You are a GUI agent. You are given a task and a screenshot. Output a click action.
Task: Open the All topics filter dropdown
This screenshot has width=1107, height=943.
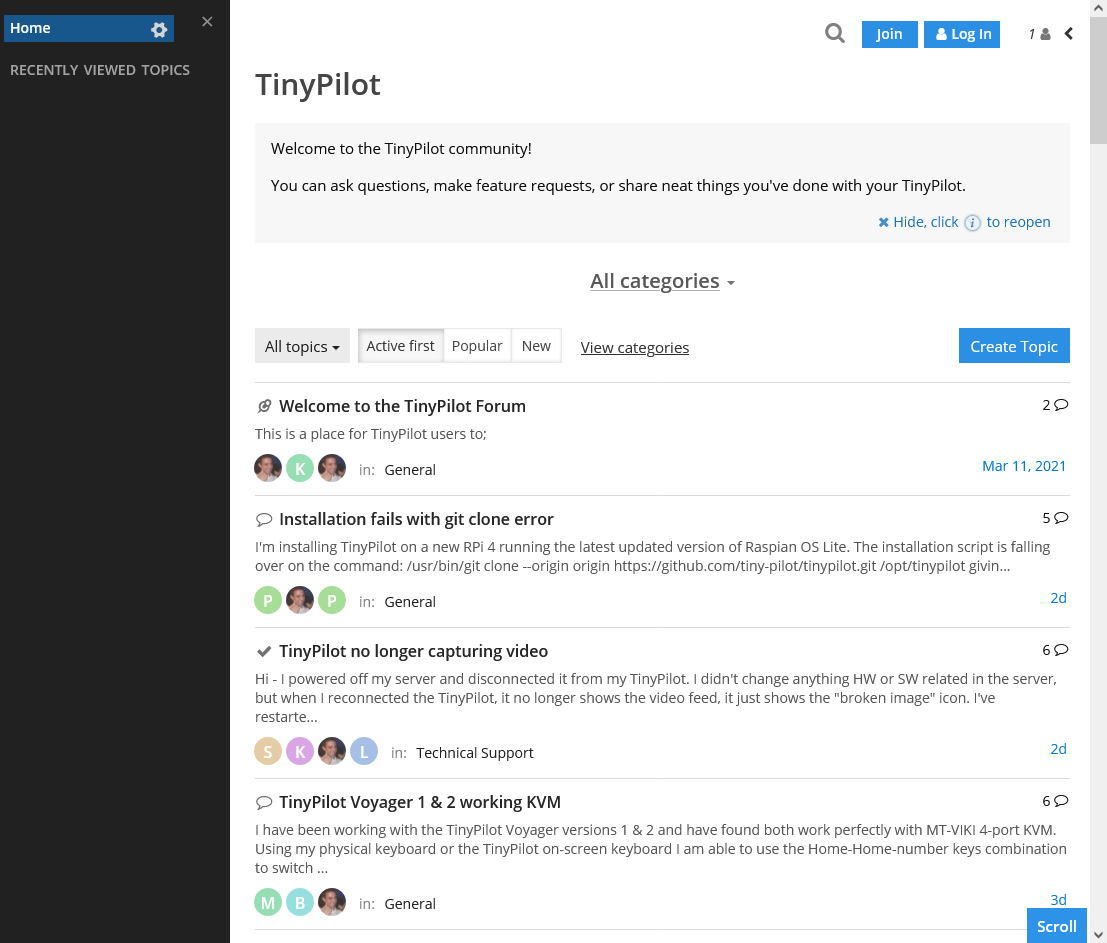[302, 346]
